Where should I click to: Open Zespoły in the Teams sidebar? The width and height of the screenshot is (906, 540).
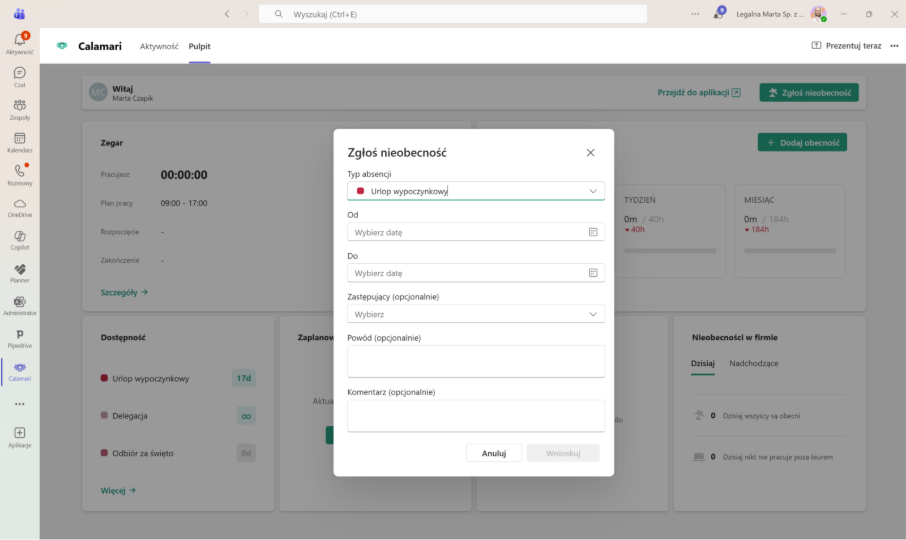tap(20, 110)
